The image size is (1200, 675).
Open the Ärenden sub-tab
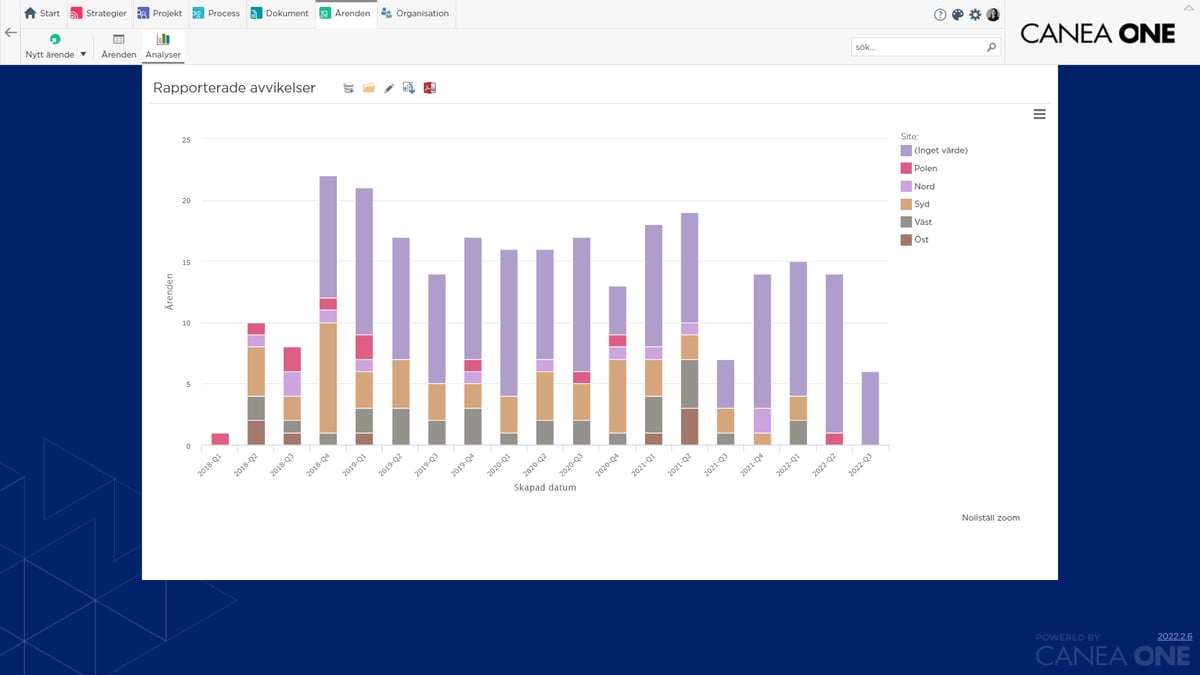tap(117, 46)
